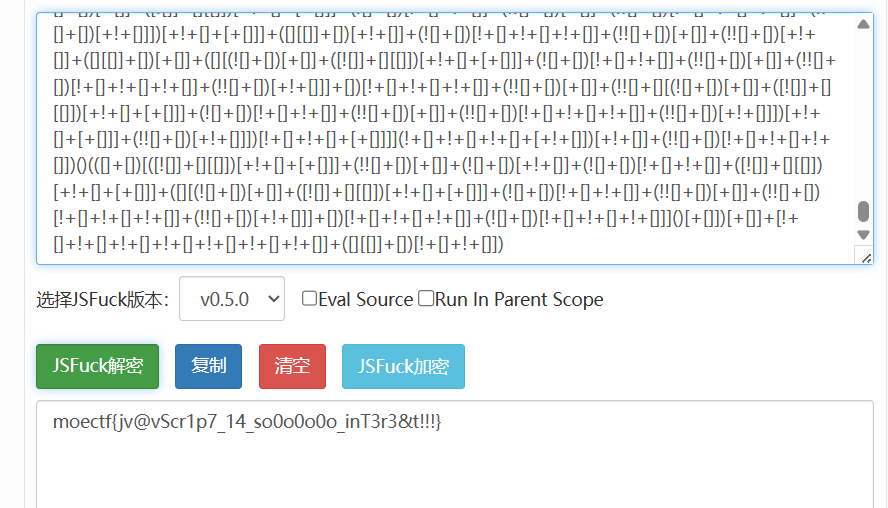Click the red 清空 clear button
Viewport: 888px width, 508px height.
click(x=292, y=366)
